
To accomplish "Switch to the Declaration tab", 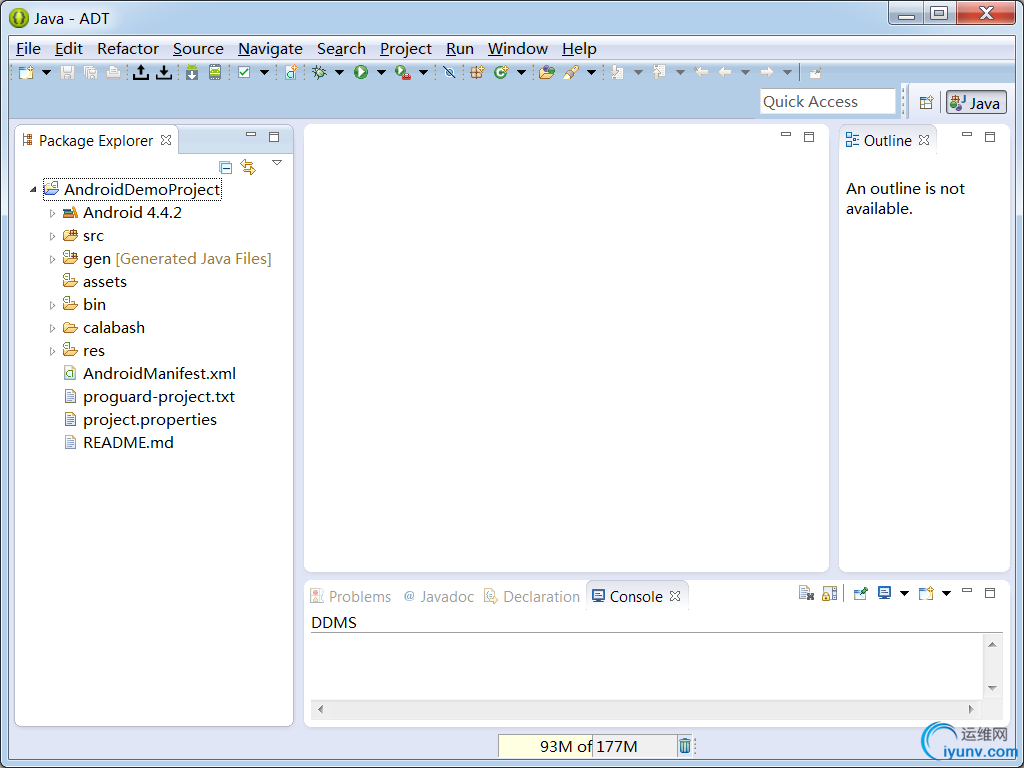I will tap(532, 596).
